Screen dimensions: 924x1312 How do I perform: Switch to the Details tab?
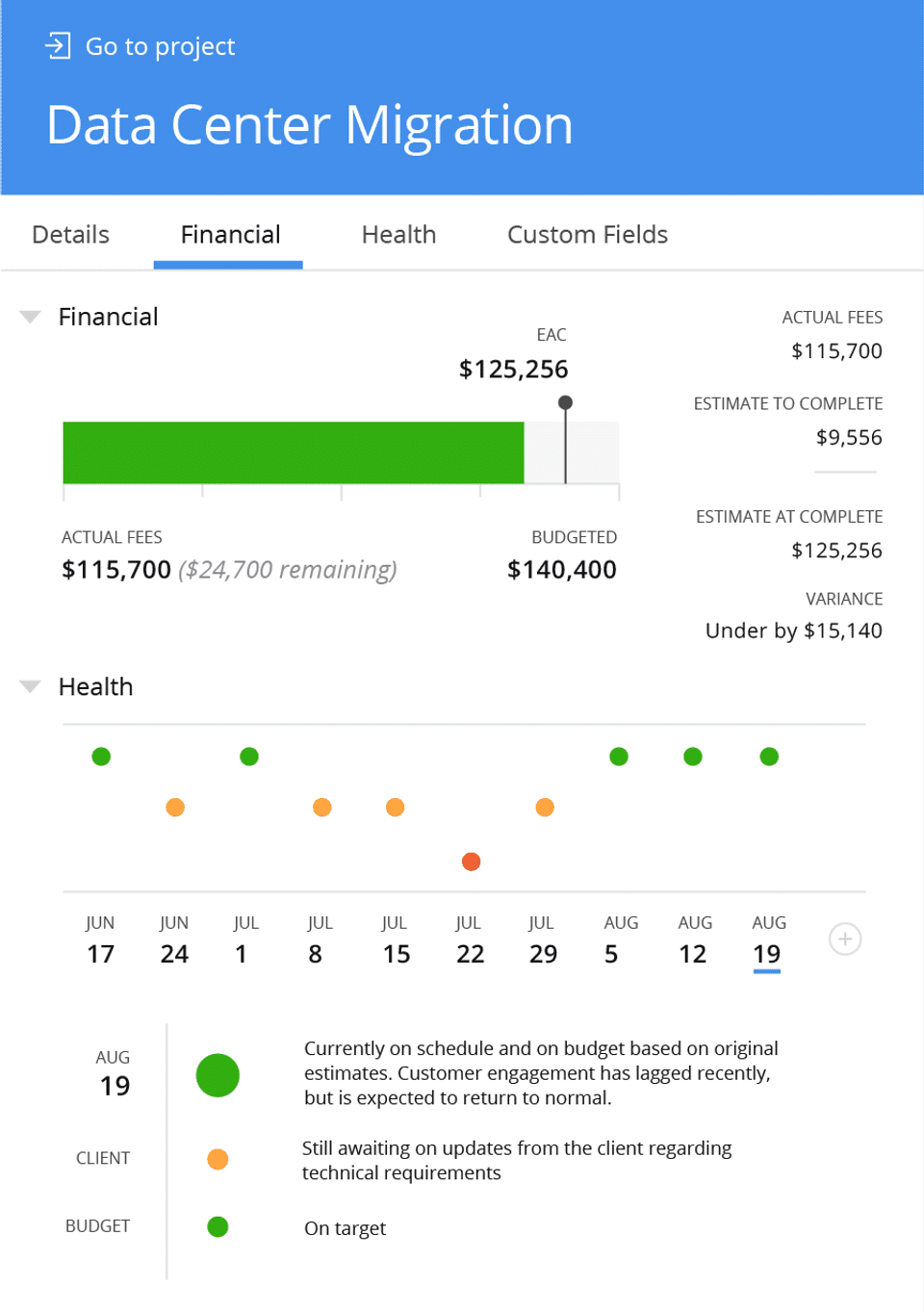coord(70,234)
